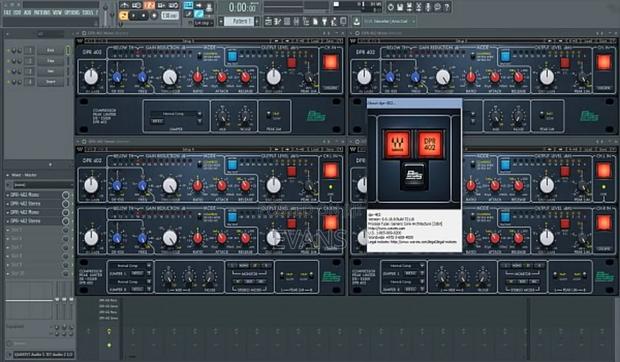Open the mixer view icon
Image resolution: width=620 pixels, height=362 pixels.
pos(297,21)
